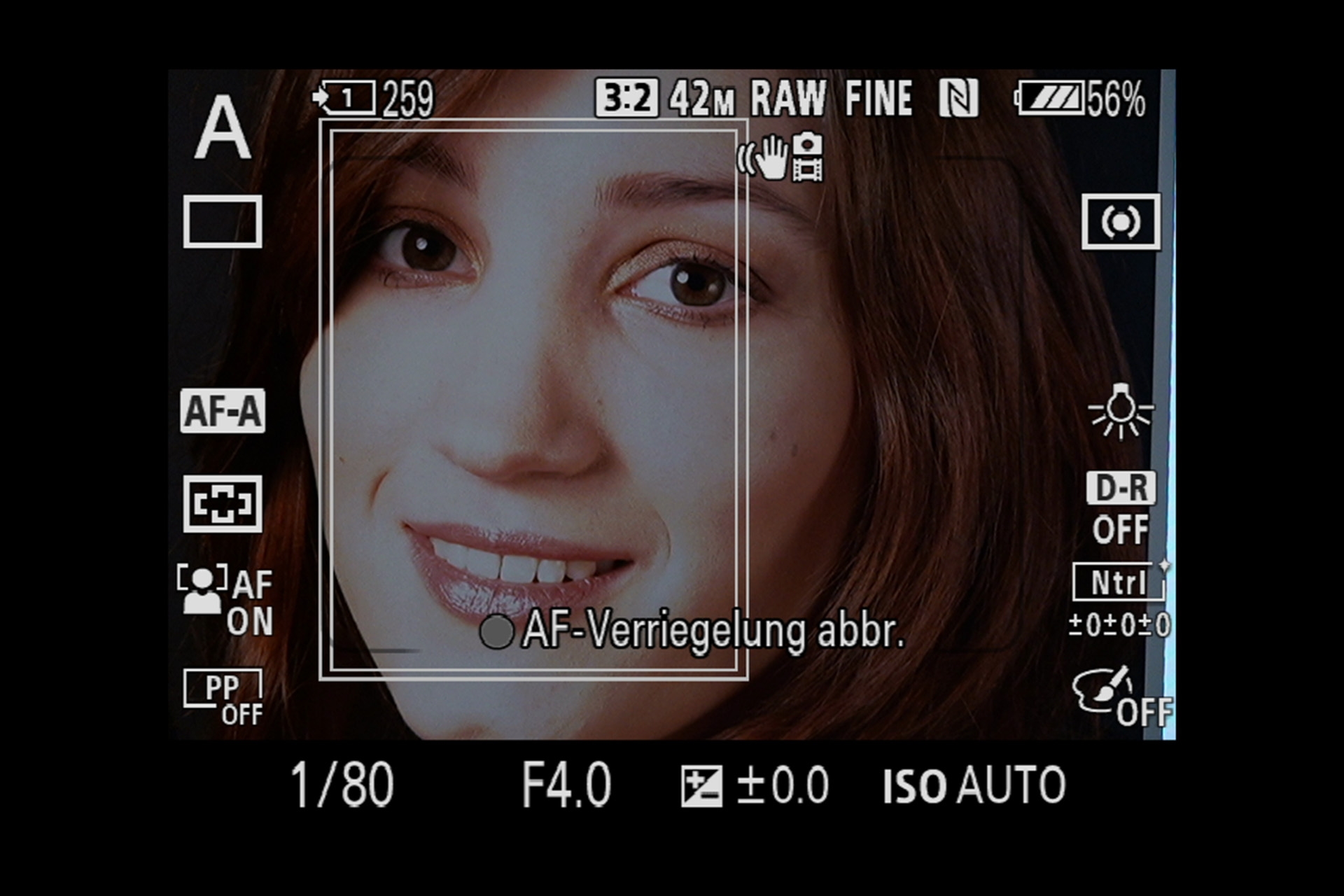This screenshot has height=896, width=1344.
Task: Tap the center button circle icon
Action: 496,631
